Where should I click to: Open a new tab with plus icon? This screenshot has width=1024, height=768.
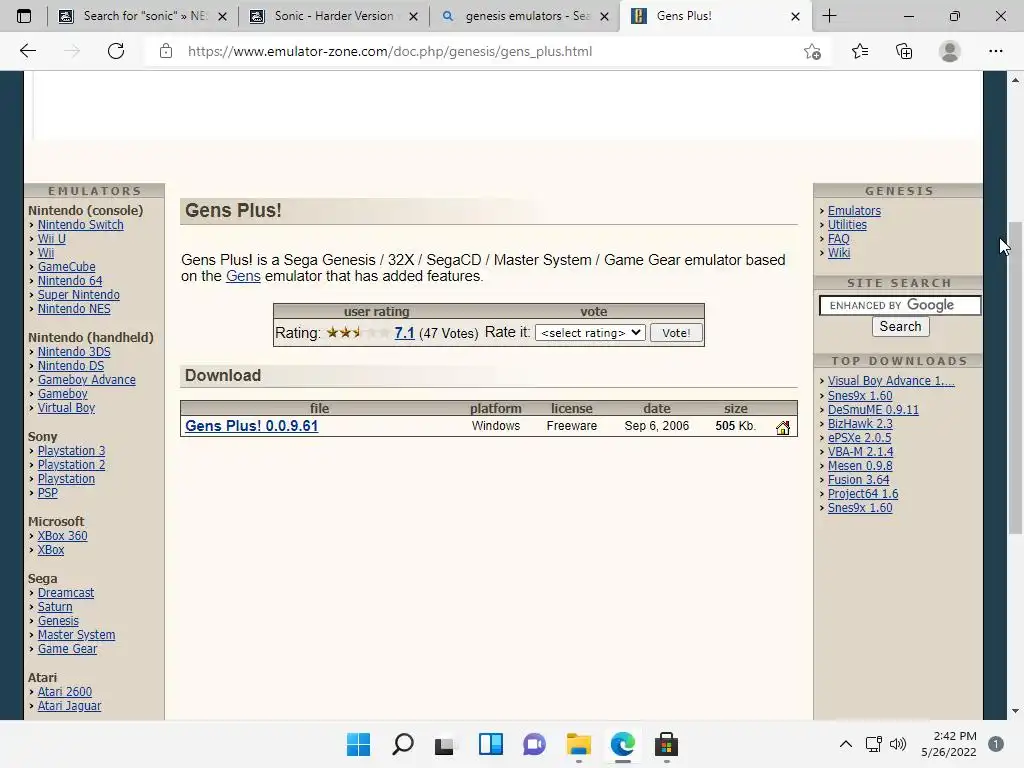829,16
